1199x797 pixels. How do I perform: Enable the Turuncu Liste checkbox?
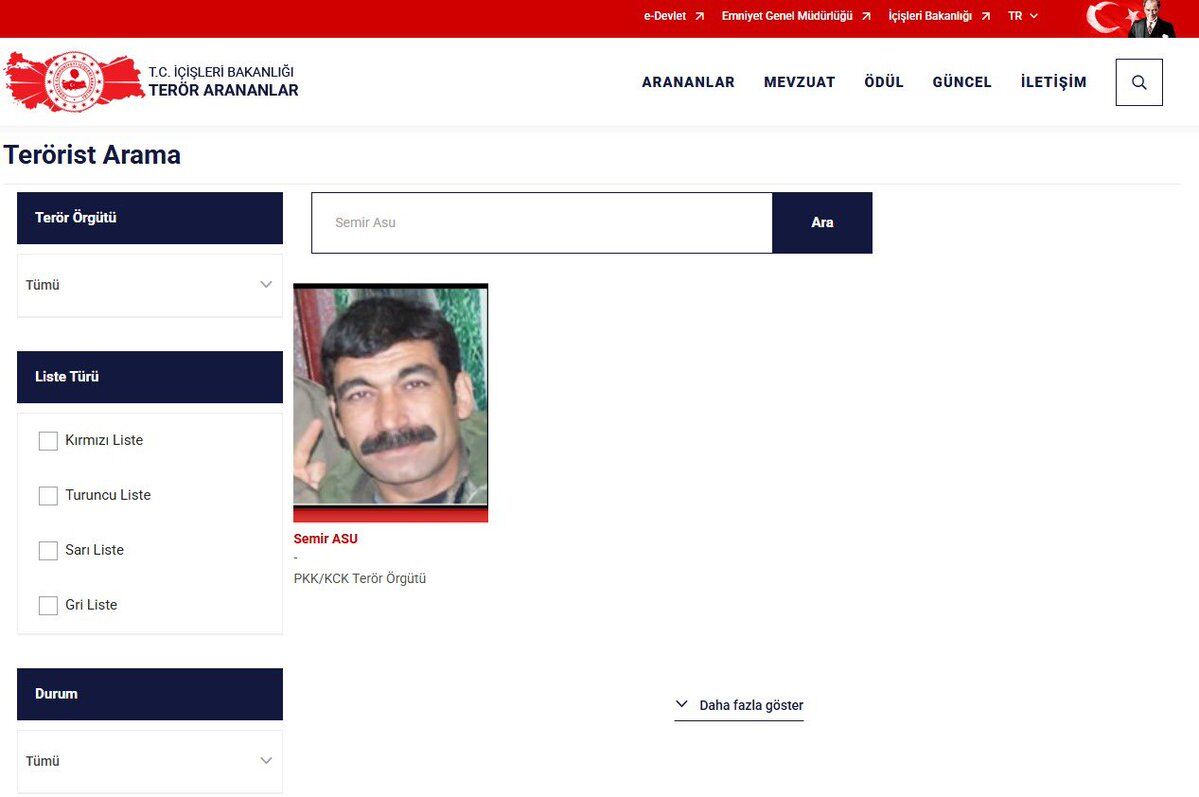(48, 496)
